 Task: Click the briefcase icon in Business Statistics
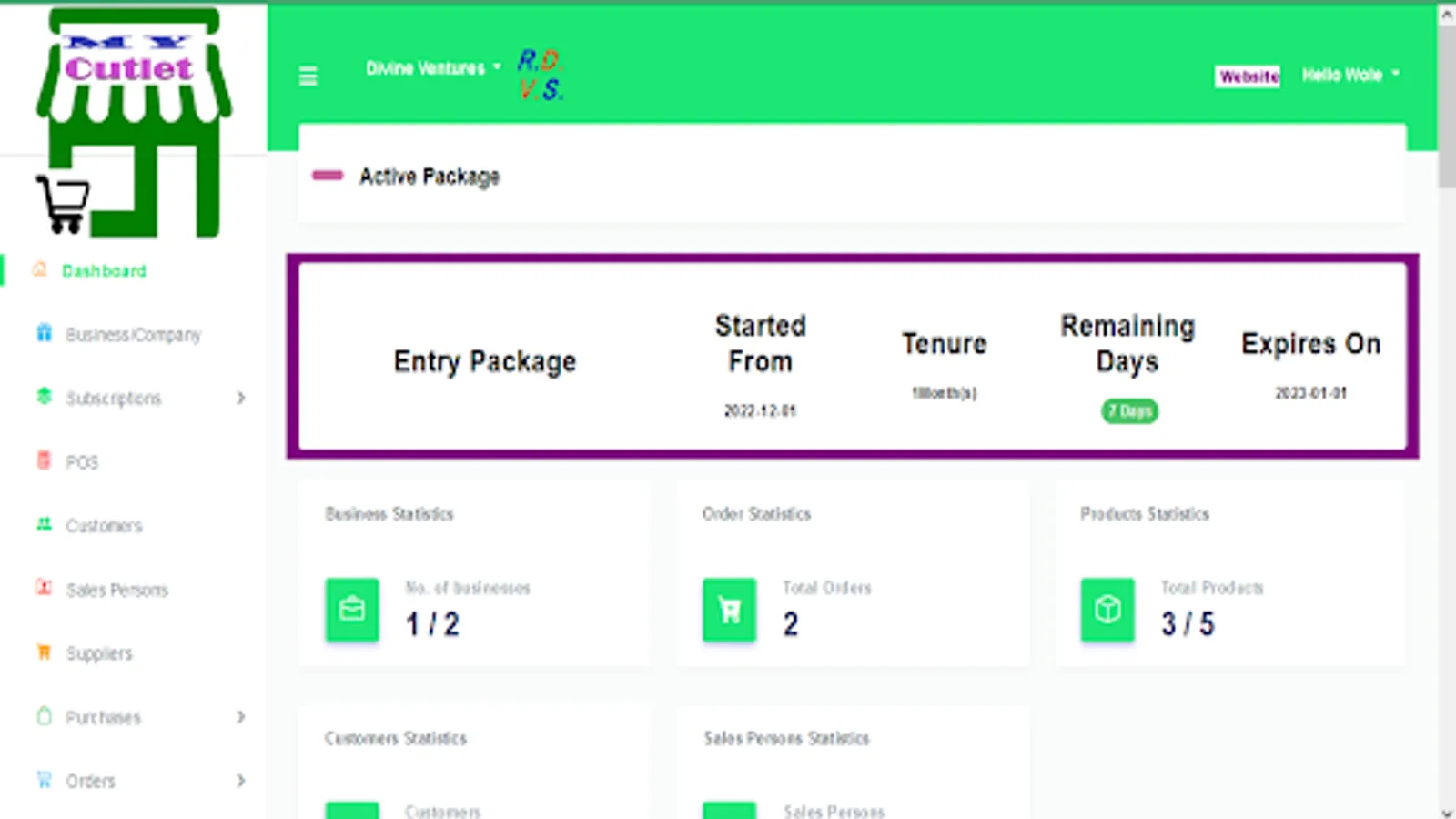pos(352,609)
